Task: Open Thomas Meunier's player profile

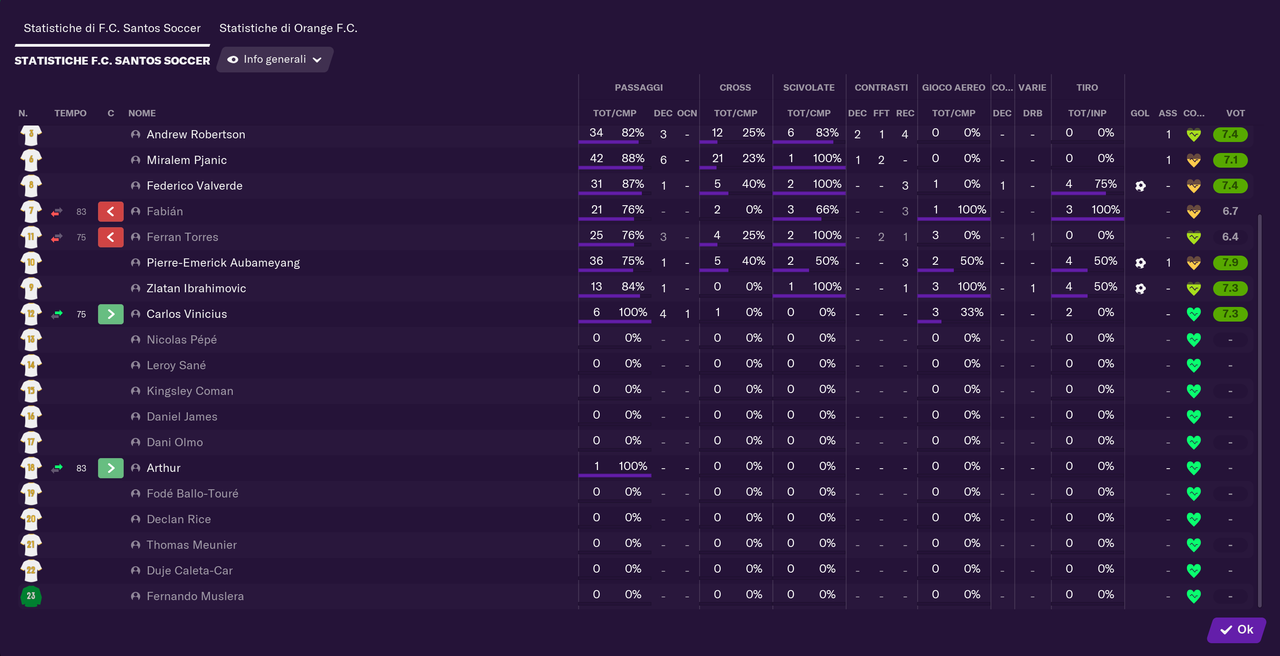Action: 192,545
